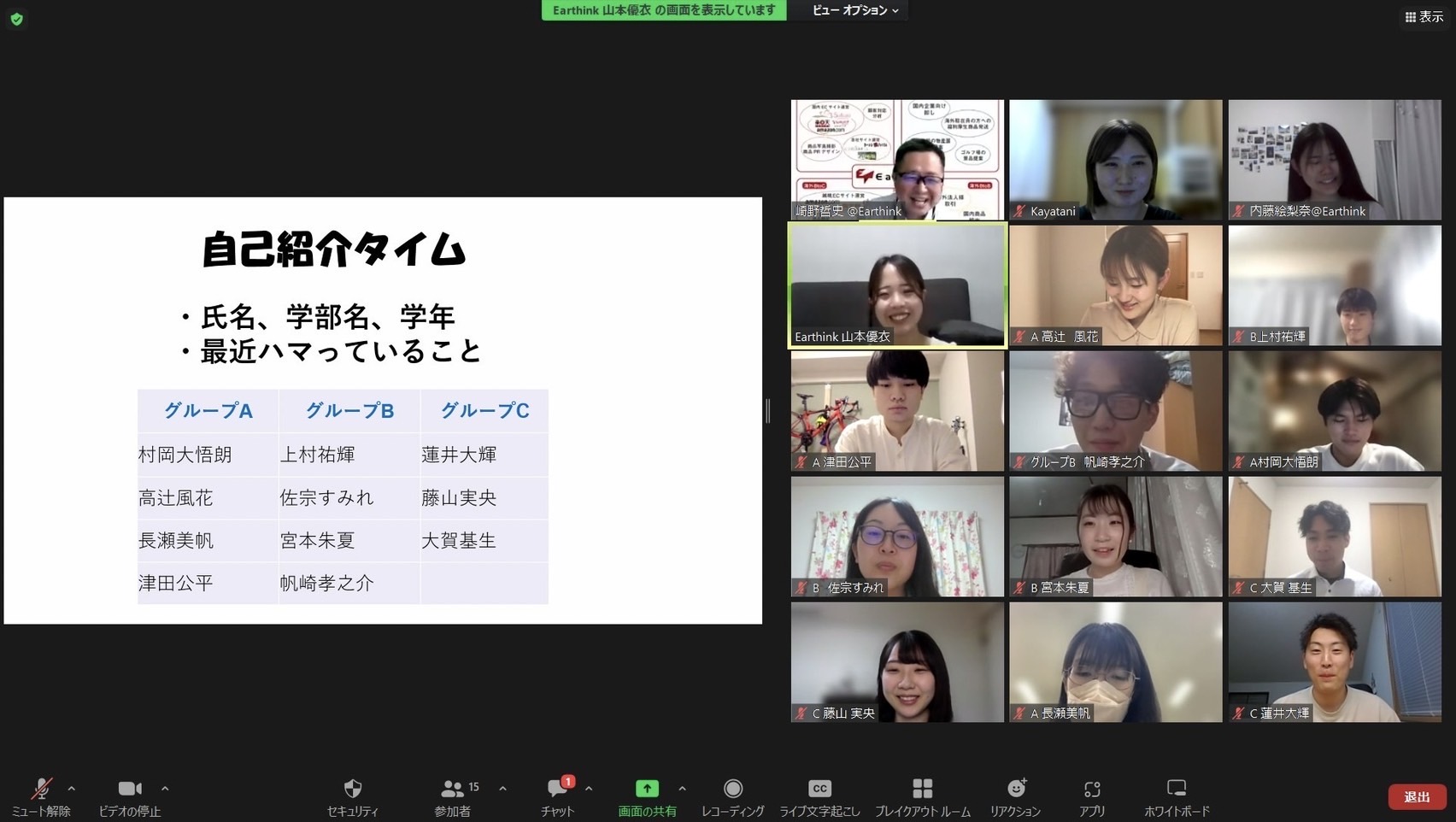1456x822 pixels.
Task: Expand audio options arrow next to mute
Action: click(72, 788)
